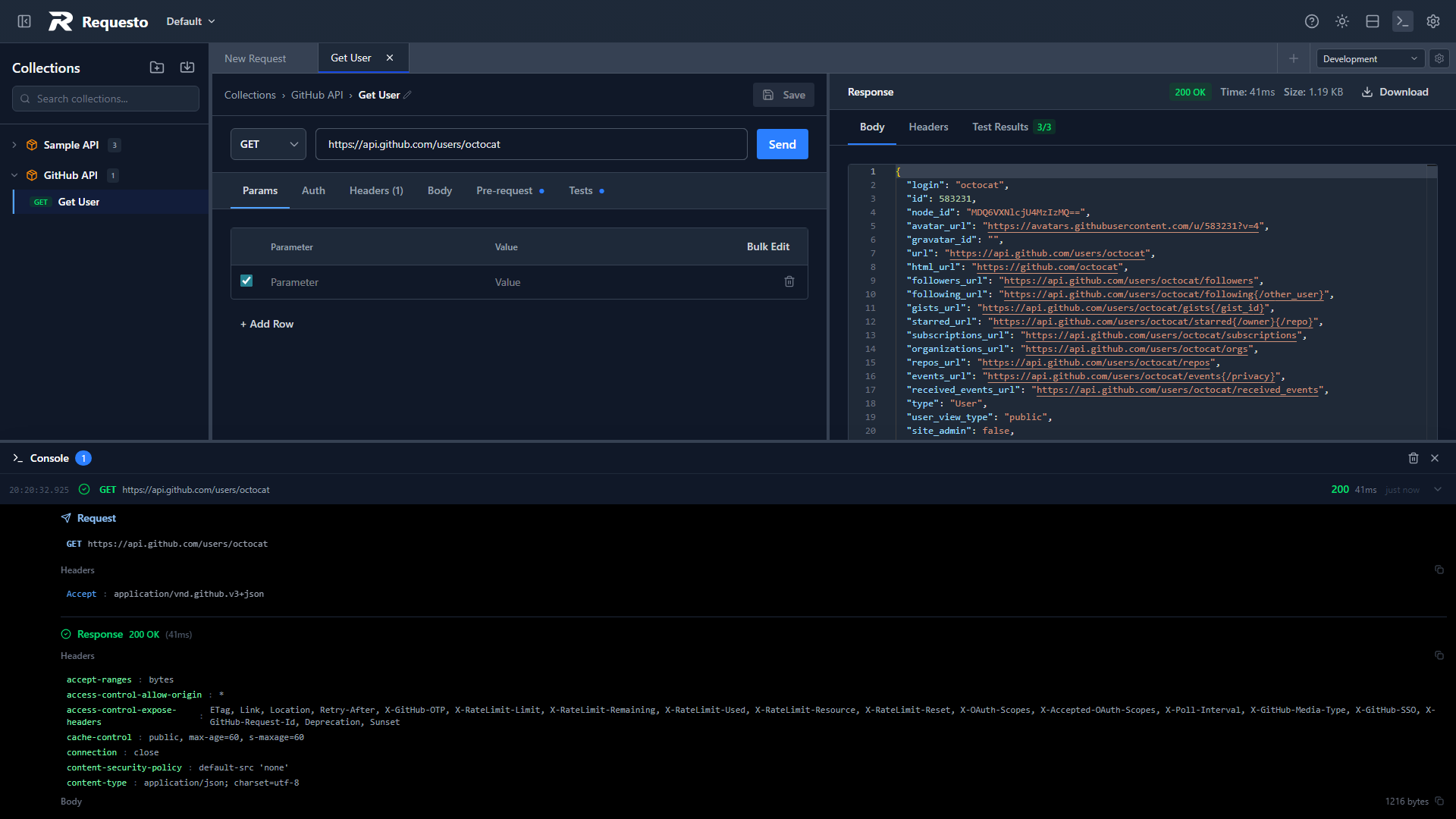The image size is (1456, 819).
Task: Import a collection using download-folder icon
Action: click(x=187, y=67)
